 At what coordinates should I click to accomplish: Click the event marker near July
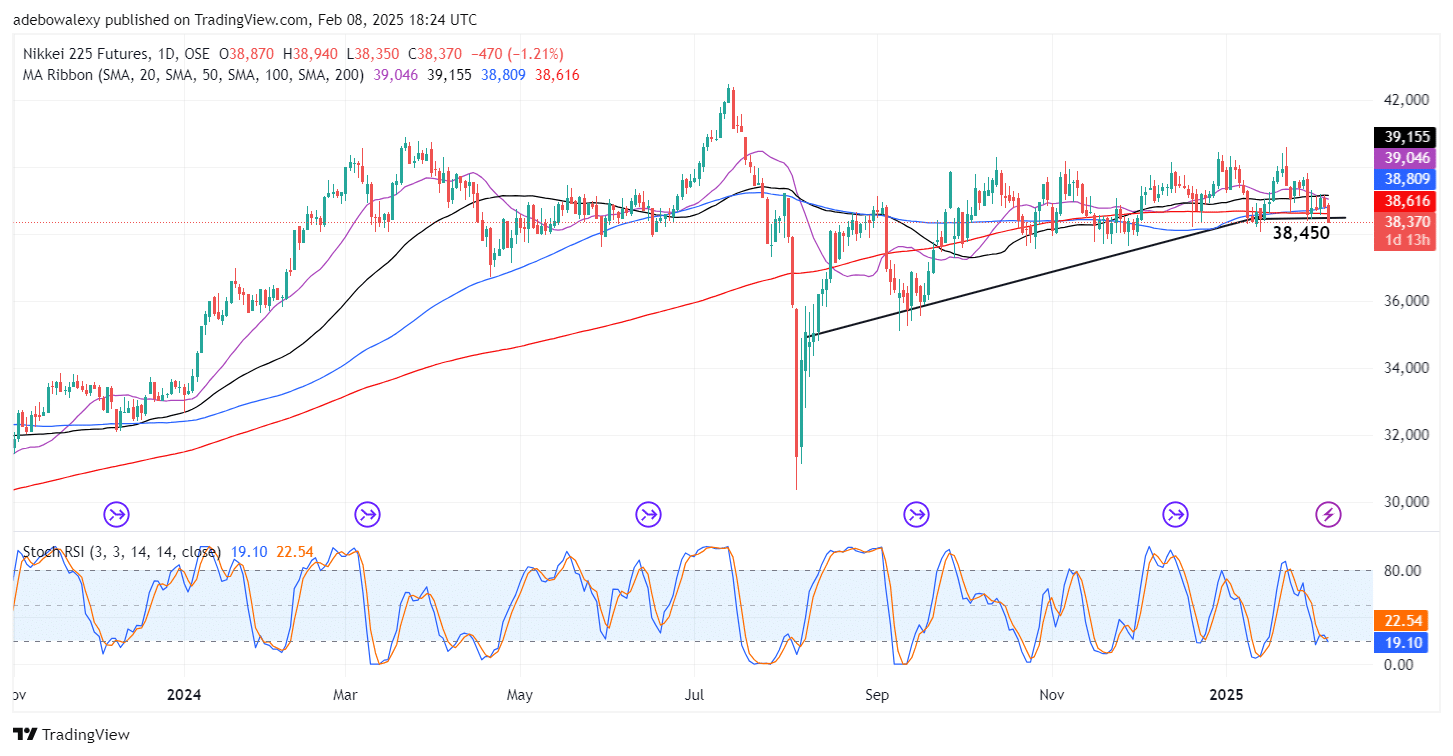[648, 515]
